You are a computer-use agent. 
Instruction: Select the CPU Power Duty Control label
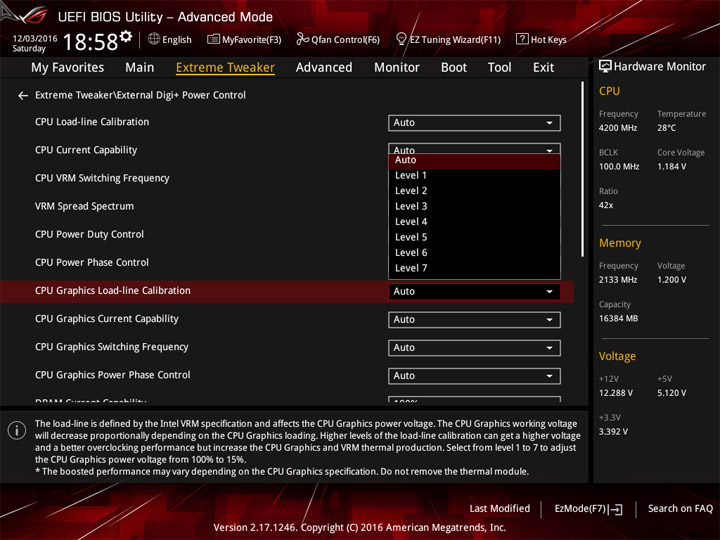coord(89,234)
